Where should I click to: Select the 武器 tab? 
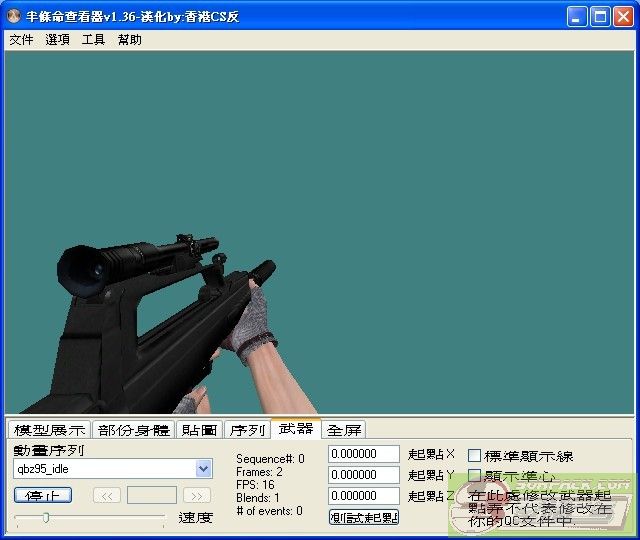[296, 429]
